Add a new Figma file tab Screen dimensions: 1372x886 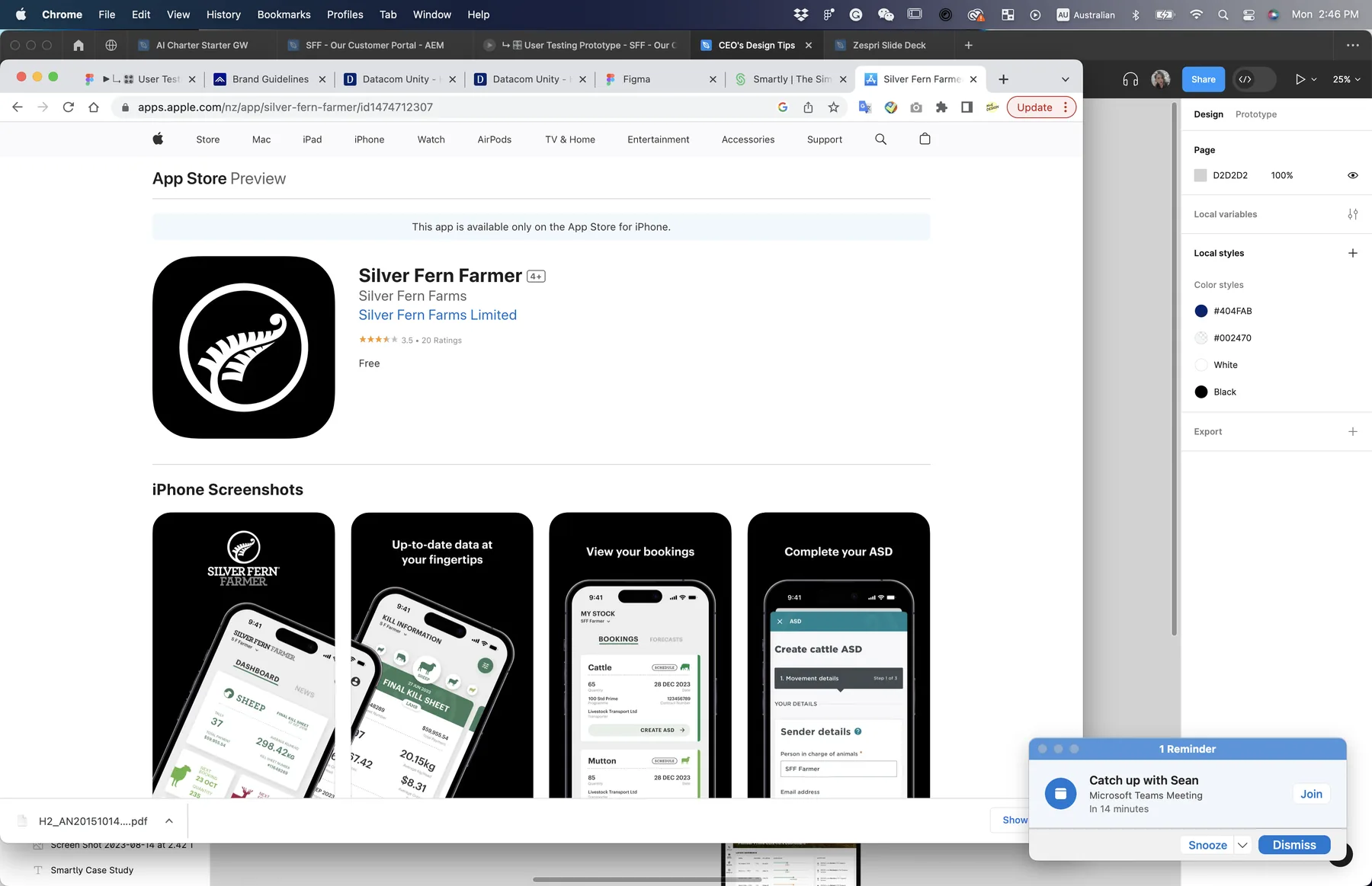968,45
